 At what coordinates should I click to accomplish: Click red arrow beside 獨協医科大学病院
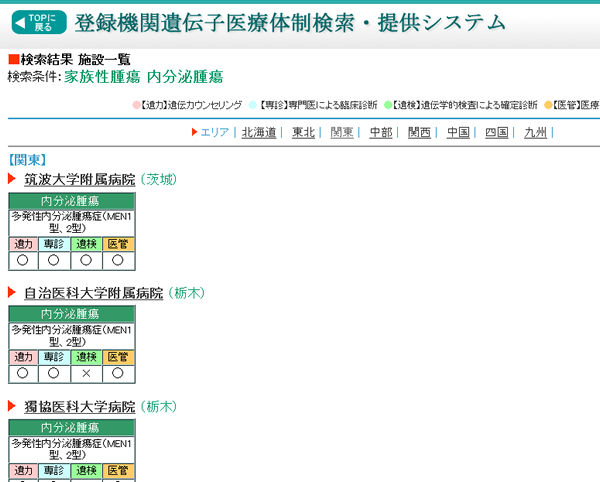(12, 405)
